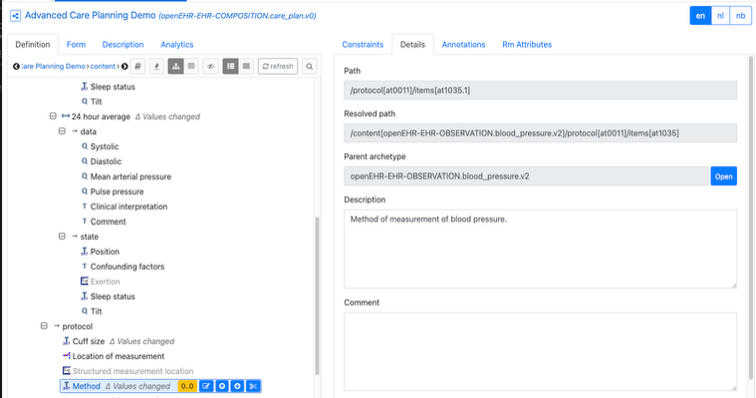Click the interval icon beside 24 hour average
The image size is (756, 398).
click(66, 116)
